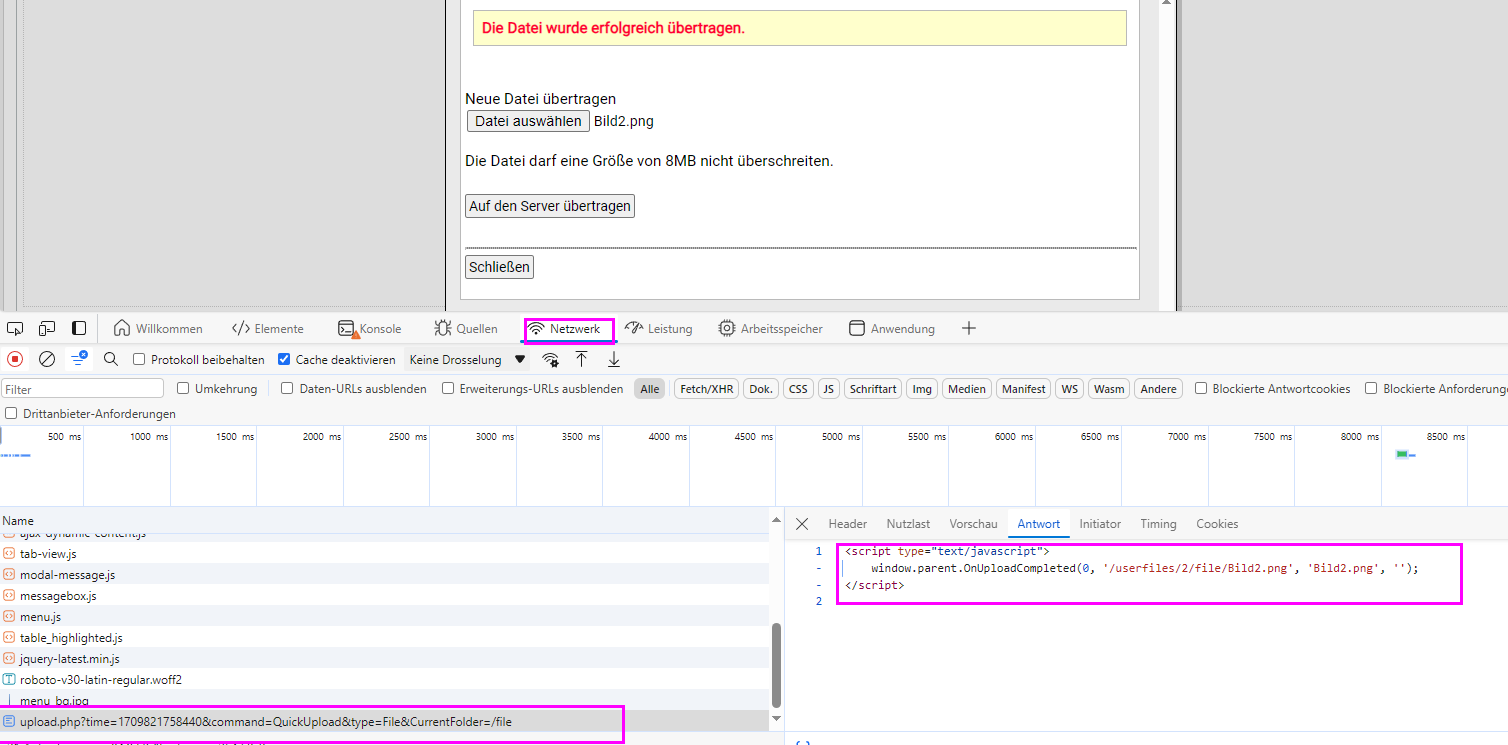Toggle device emulation icon
Screen dimensions: 1508x745
click(47, 328)
